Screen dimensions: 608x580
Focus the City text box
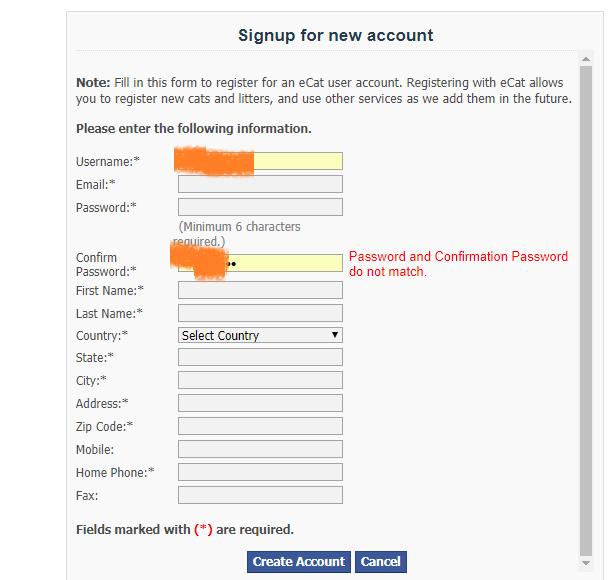click(x=260, y=380)
